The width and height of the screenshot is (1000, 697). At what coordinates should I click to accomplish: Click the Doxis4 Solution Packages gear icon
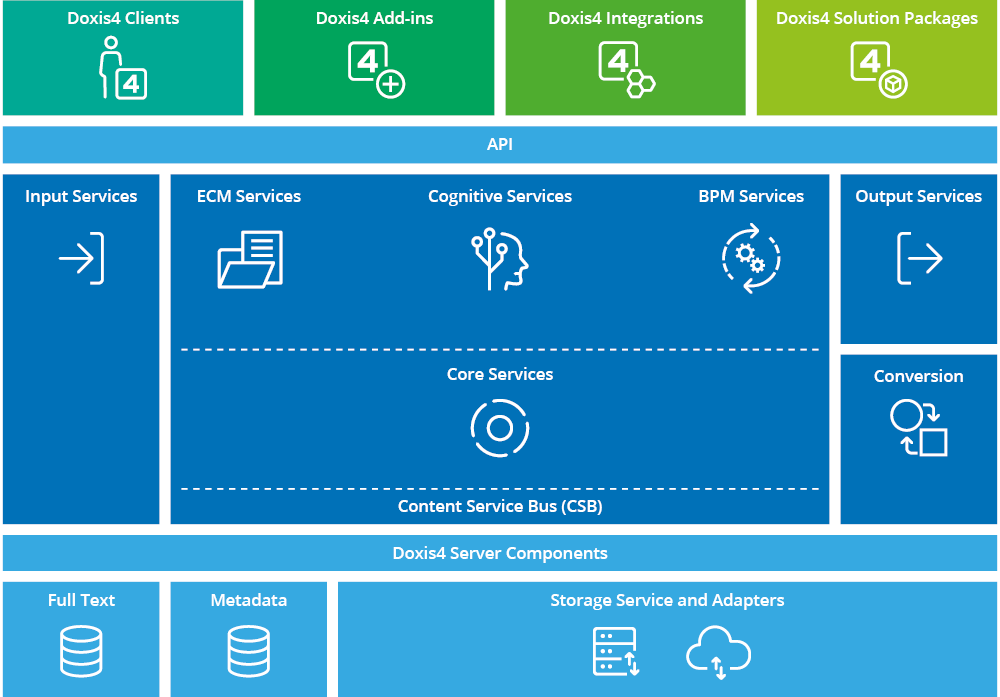click(x=876, y=68)
